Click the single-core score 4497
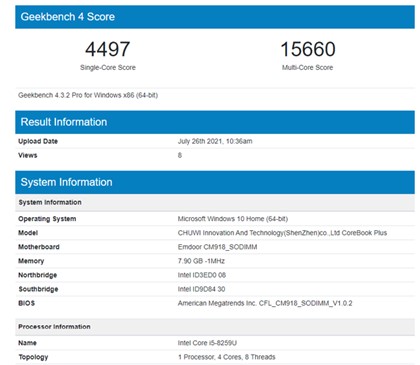This screenshot has width=420, height=365. coord(107,49)
